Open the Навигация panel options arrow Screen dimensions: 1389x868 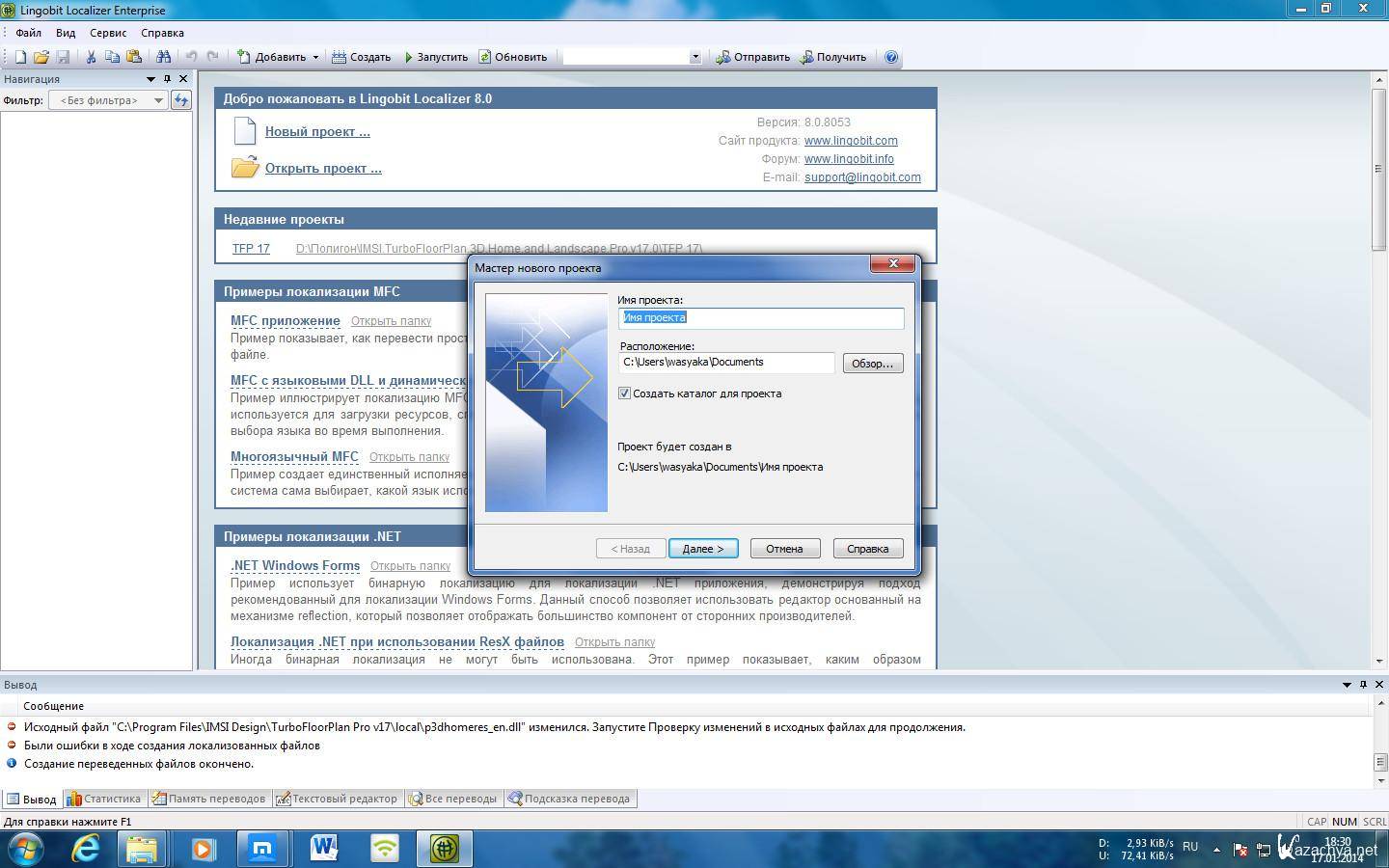[150, 79]
